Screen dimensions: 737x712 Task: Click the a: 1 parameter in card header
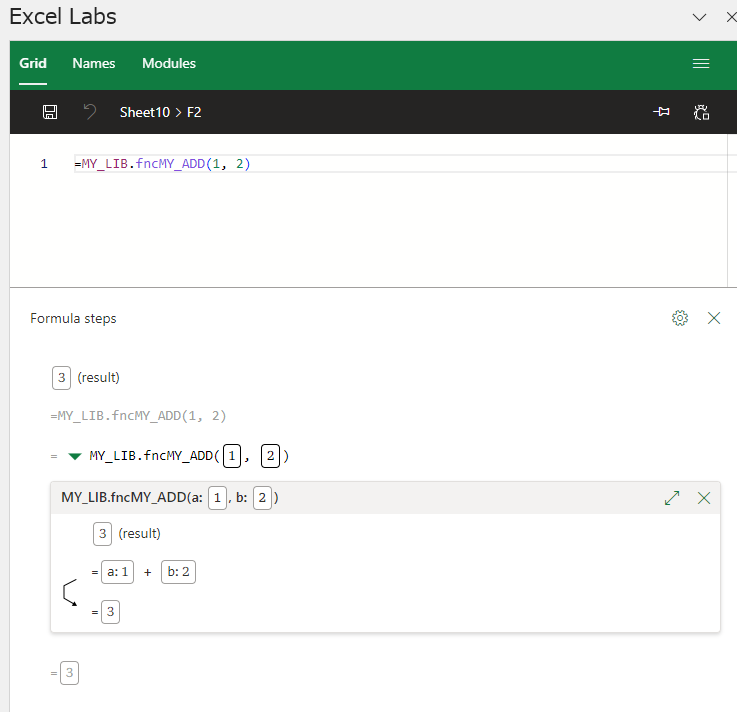click(x=217, y=498)
